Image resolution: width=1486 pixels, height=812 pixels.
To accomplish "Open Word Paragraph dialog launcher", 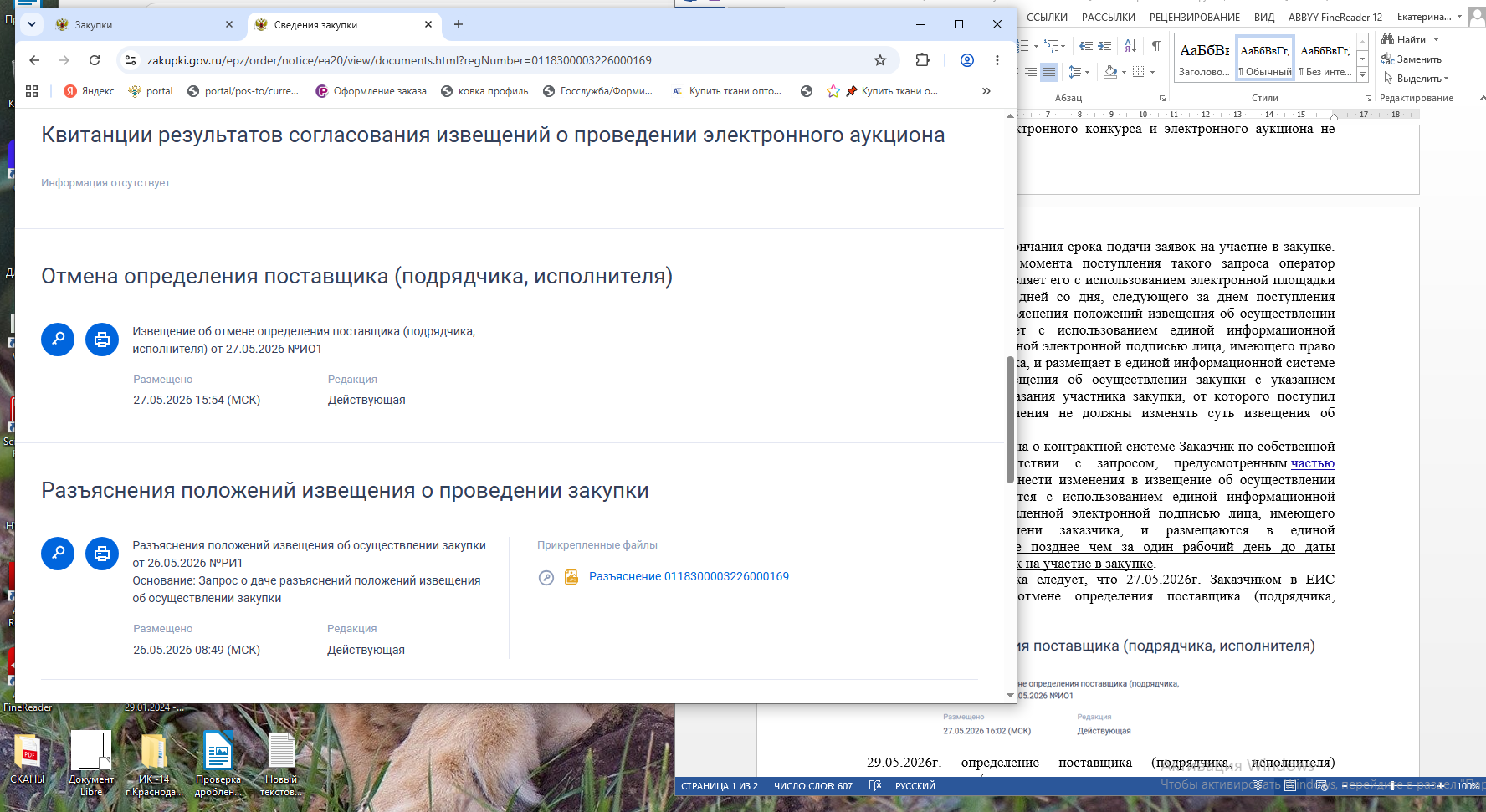I will [1162, 99].
